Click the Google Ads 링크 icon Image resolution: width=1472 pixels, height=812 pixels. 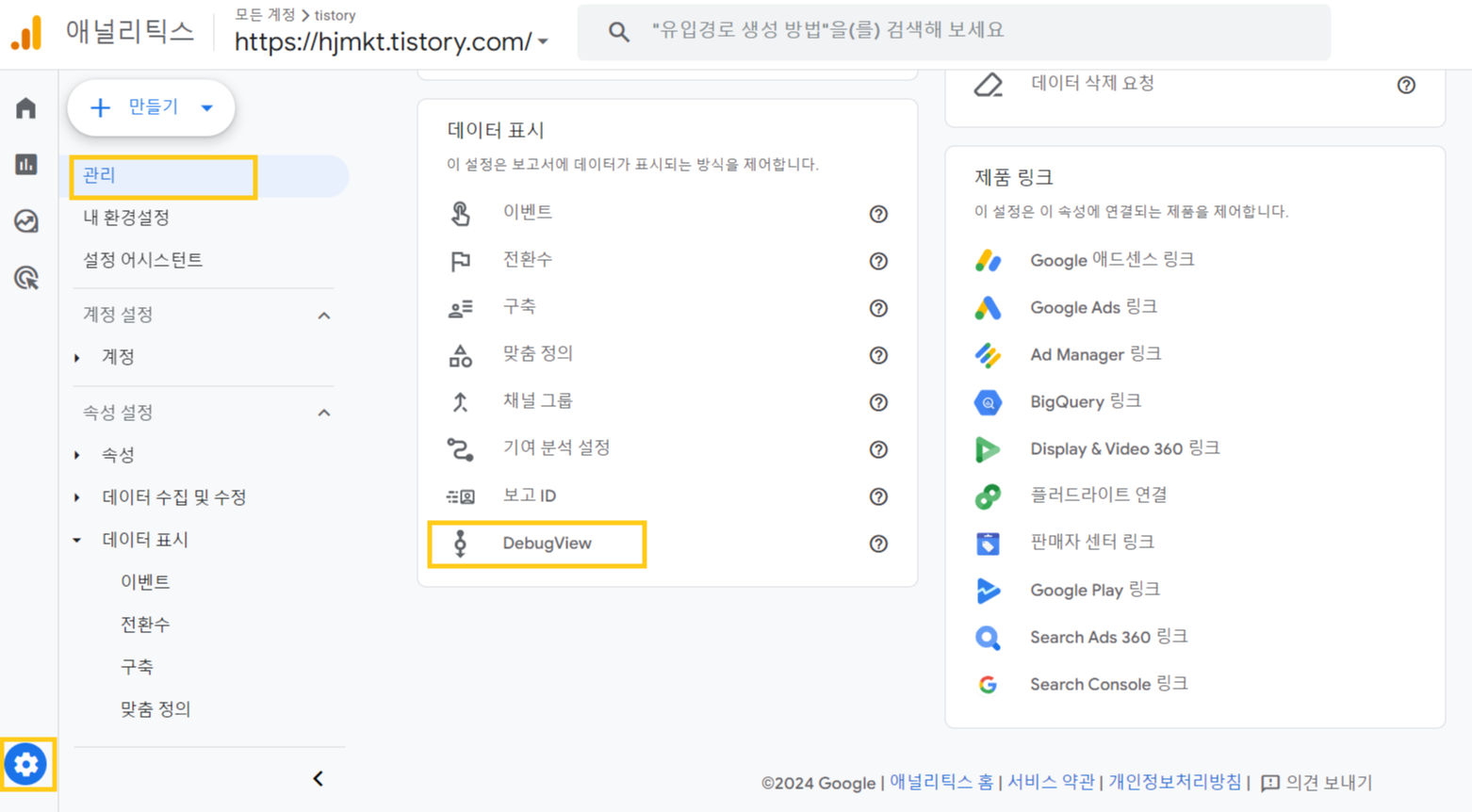point(986,308)
